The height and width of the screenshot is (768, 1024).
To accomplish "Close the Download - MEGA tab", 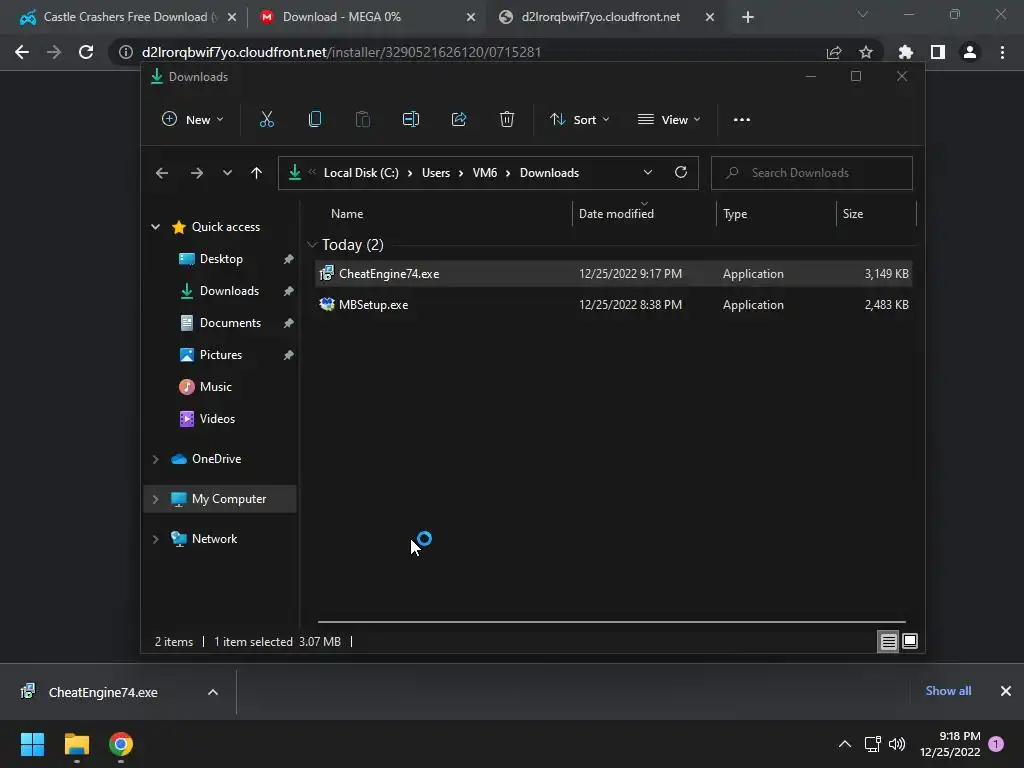I will pos(471,17).
